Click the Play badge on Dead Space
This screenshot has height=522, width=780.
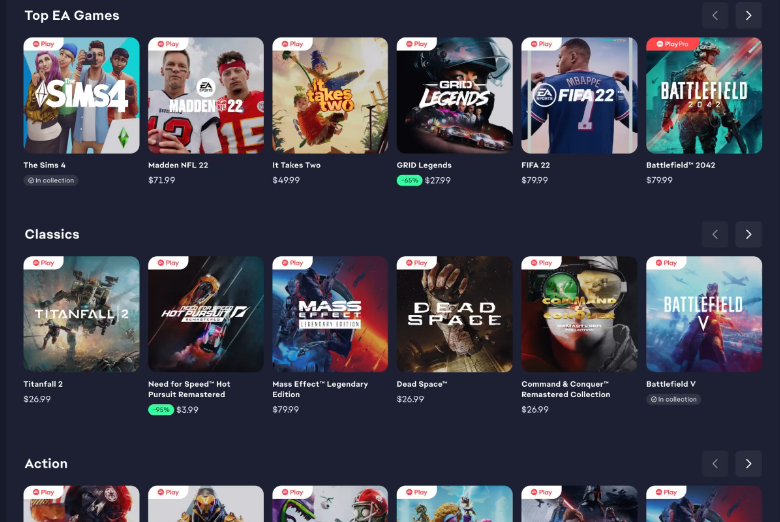click(x=416, y=263)
